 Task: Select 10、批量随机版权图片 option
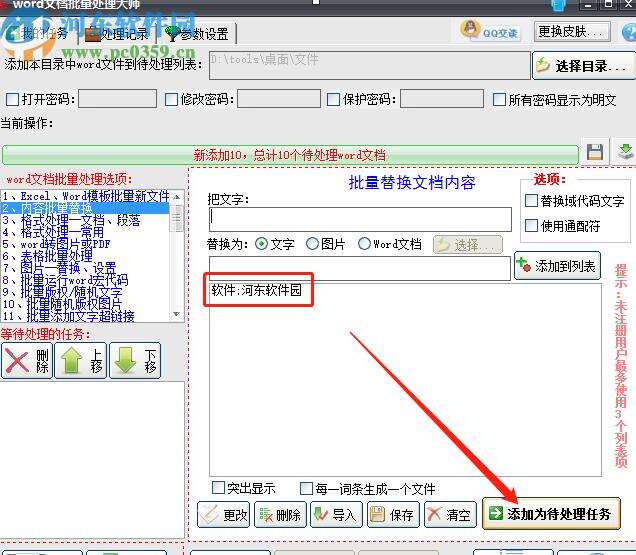pos(86,304)
